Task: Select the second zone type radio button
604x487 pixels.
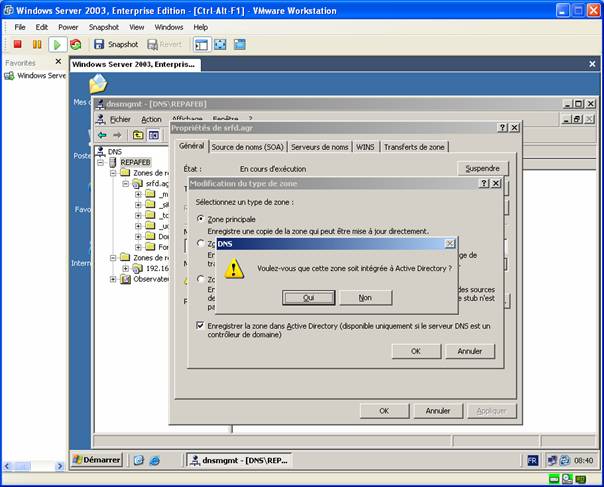Action: [x=200, y=243]
